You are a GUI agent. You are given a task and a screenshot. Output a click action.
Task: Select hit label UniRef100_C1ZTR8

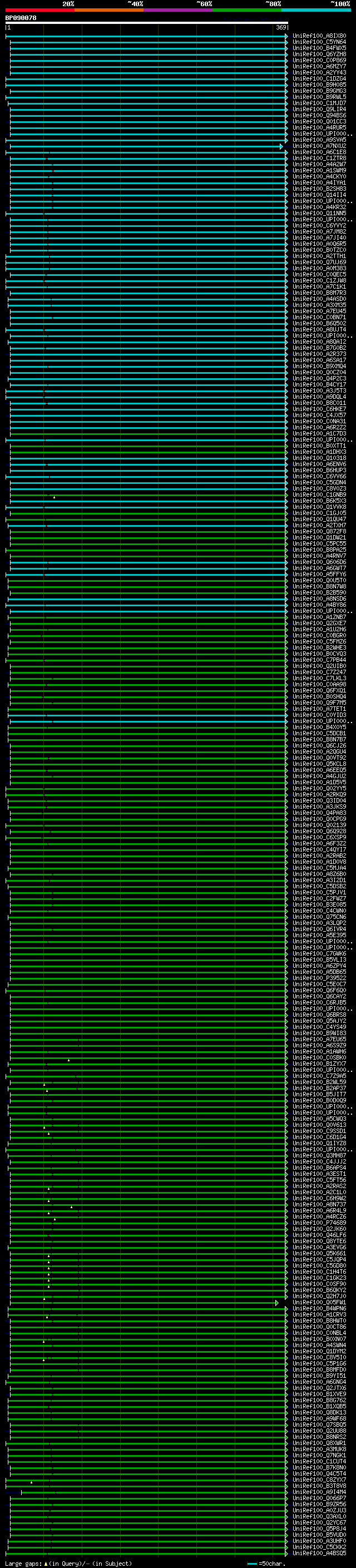pyautogui.click(x=319, y=159)
